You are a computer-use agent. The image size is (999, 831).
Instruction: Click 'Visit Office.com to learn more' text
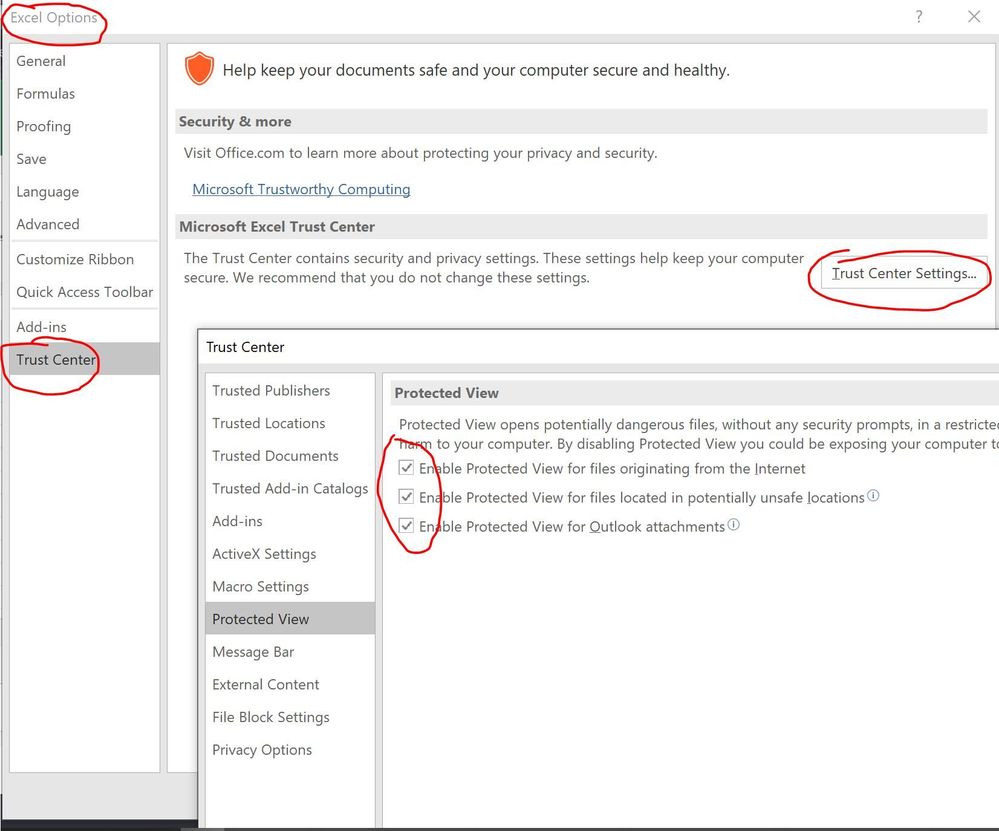pos(420,153)
